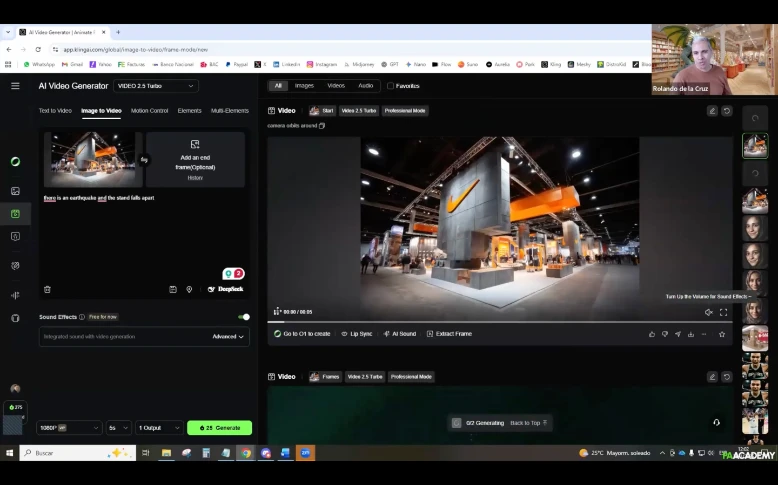Check the Favorites checkbox

[391, 86]
